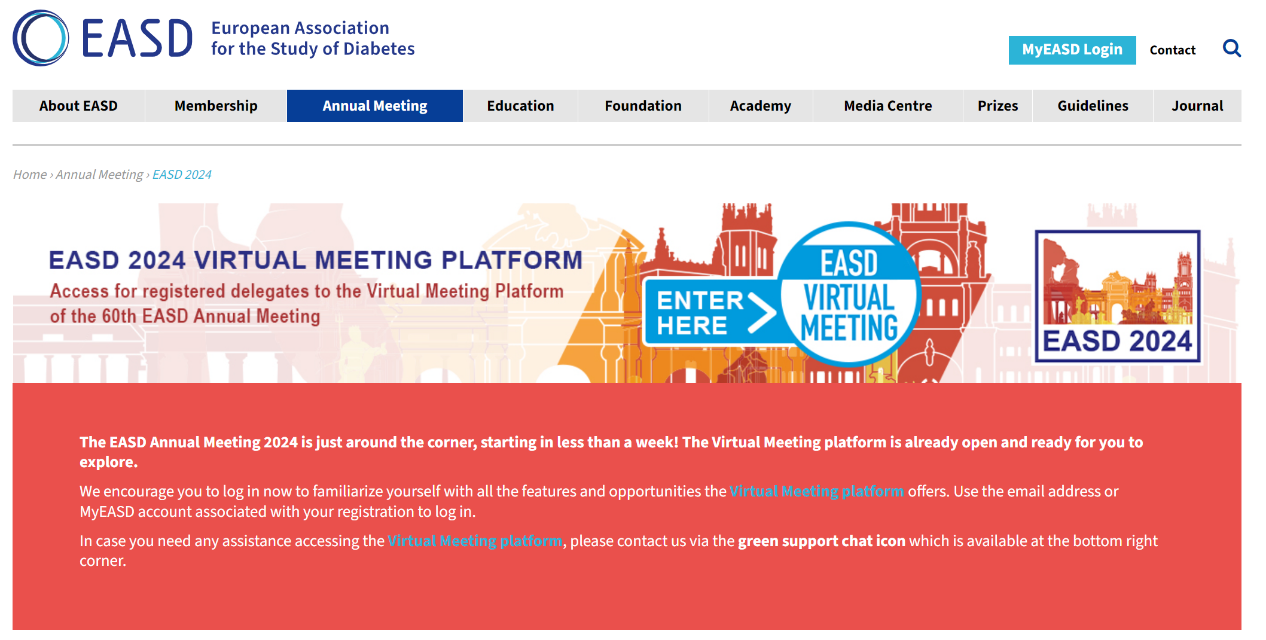The width and height of the screenshot is (1266, 640).
Task: Open the Contact link in header
Action: coord(1172,50)
